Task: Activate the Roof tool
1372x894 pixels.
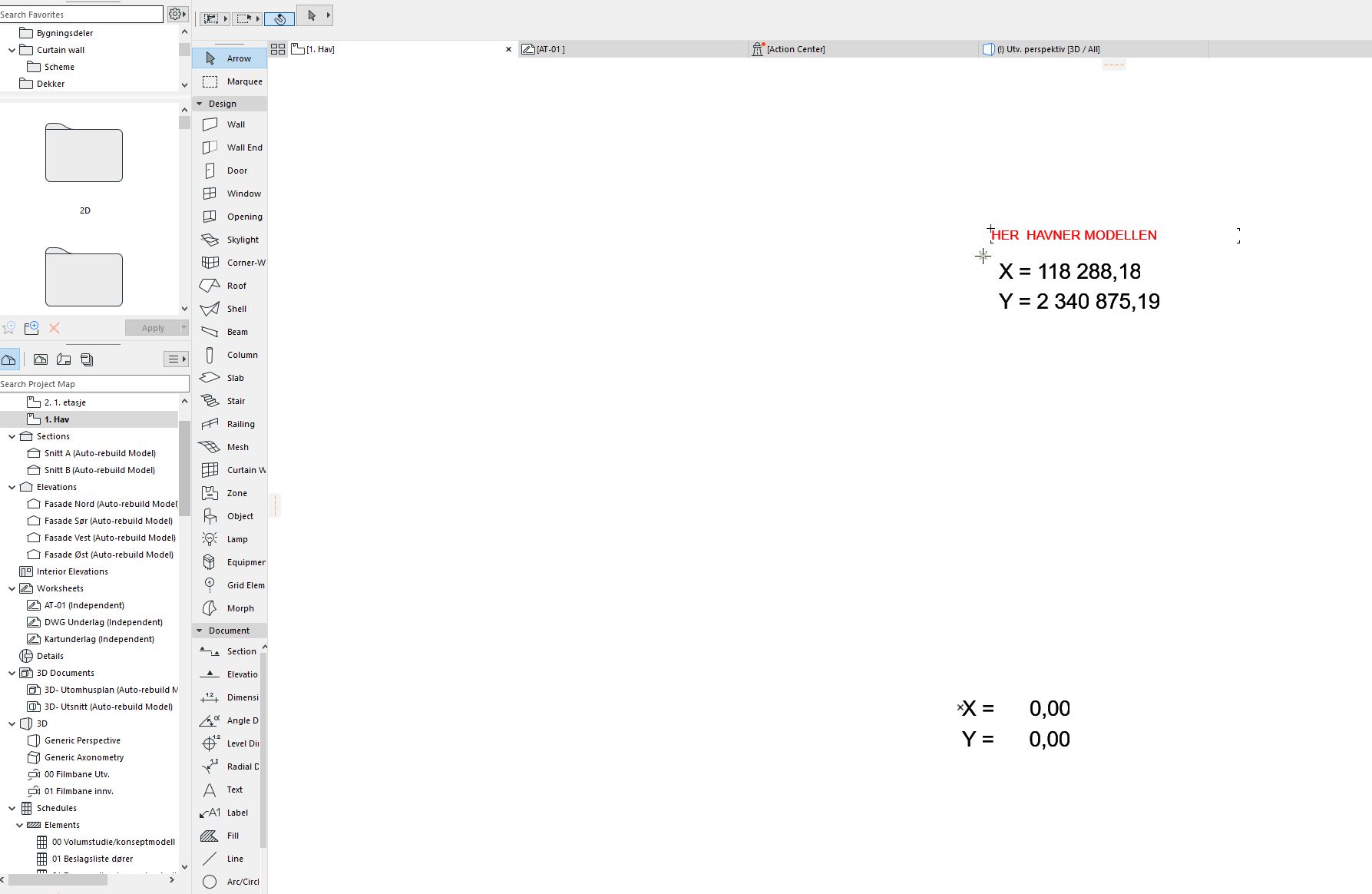Action: [229, 286]
